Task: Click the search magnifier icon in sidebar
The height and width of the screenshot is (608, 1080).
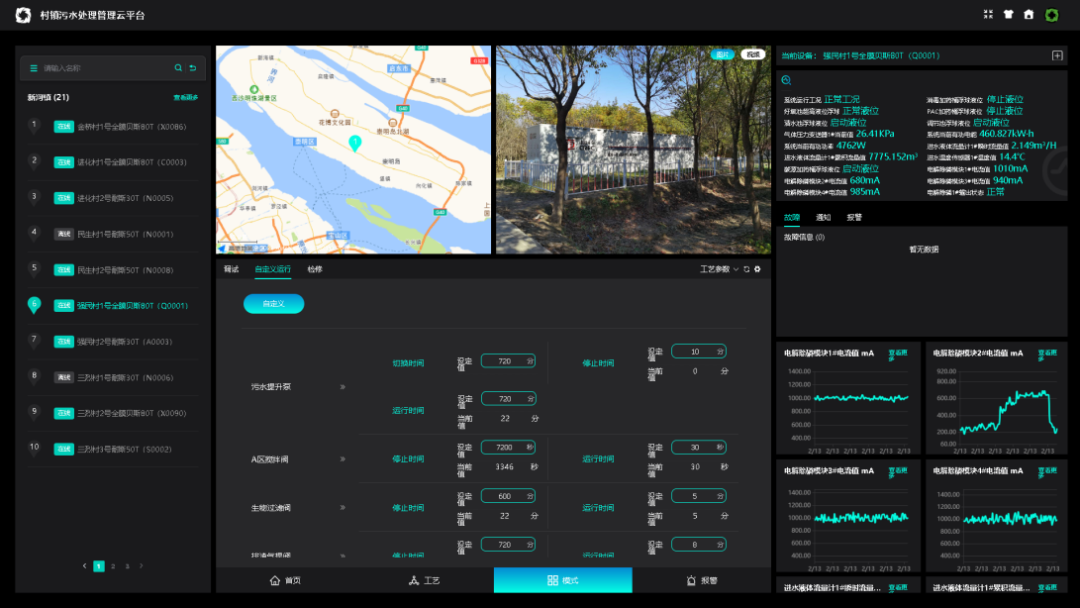Action: click(x=178, y=68)
